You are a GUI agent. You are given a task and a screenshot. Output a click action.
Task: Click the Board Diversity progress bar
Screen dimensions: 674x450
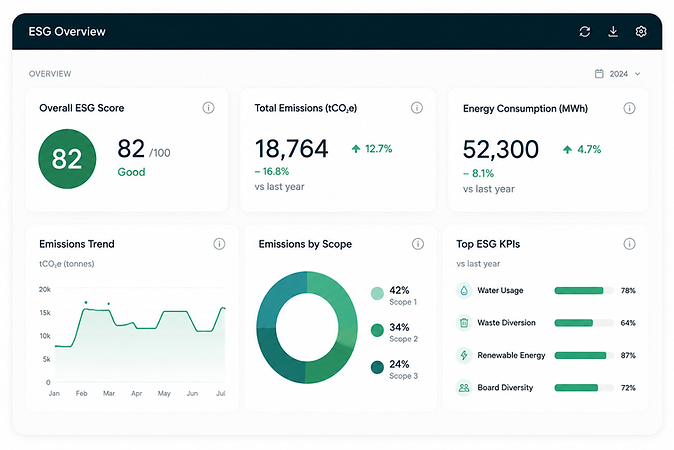point(584,388)
